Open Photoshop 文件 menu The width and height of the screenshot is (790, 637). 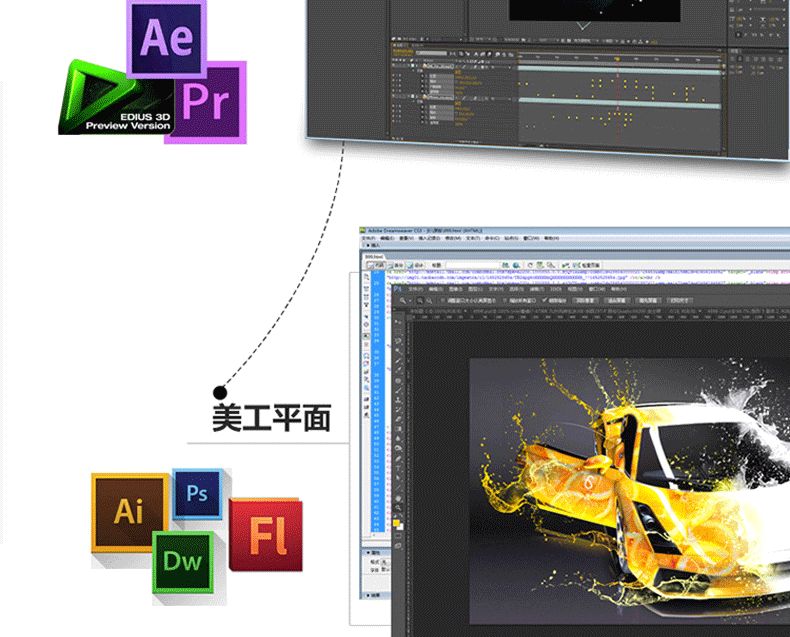(415, 289)
